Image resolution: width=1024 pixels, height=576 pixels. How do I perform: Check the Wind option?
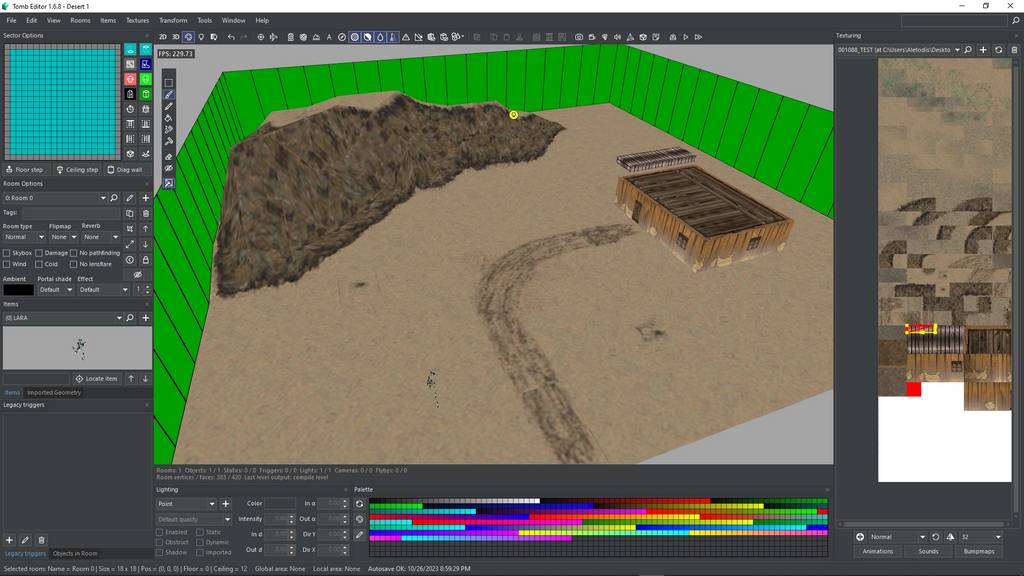[x=7, y=264]
